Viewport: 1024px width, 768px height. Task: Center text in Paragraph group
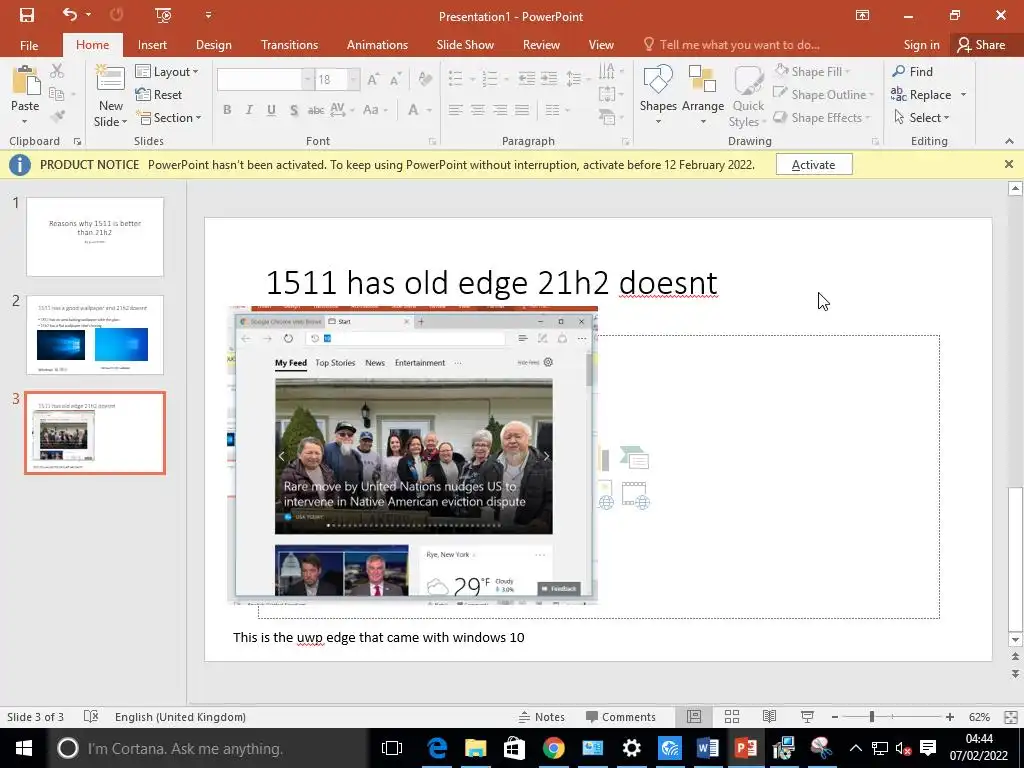pos(477,110)
